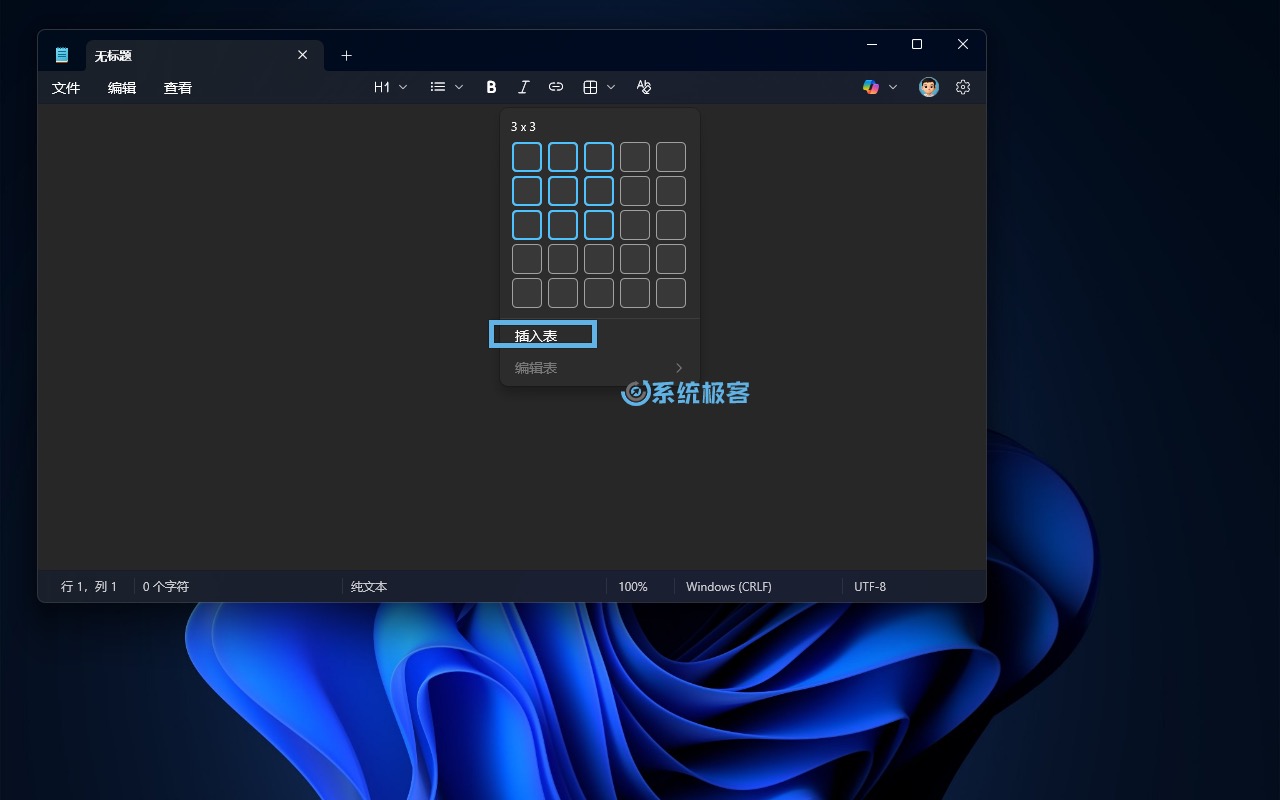Click the 100% zoom level in status bar
Image resolution: width=1280 pixels, height=800 pixels.
pyautogui.click(x=633, y=587)
